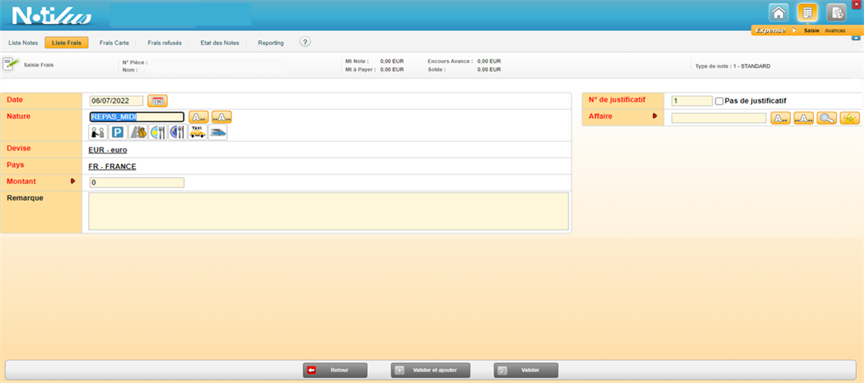Click the 'Mt à Payer :' label
The image size is (864, 383).
tap(361, 70)
